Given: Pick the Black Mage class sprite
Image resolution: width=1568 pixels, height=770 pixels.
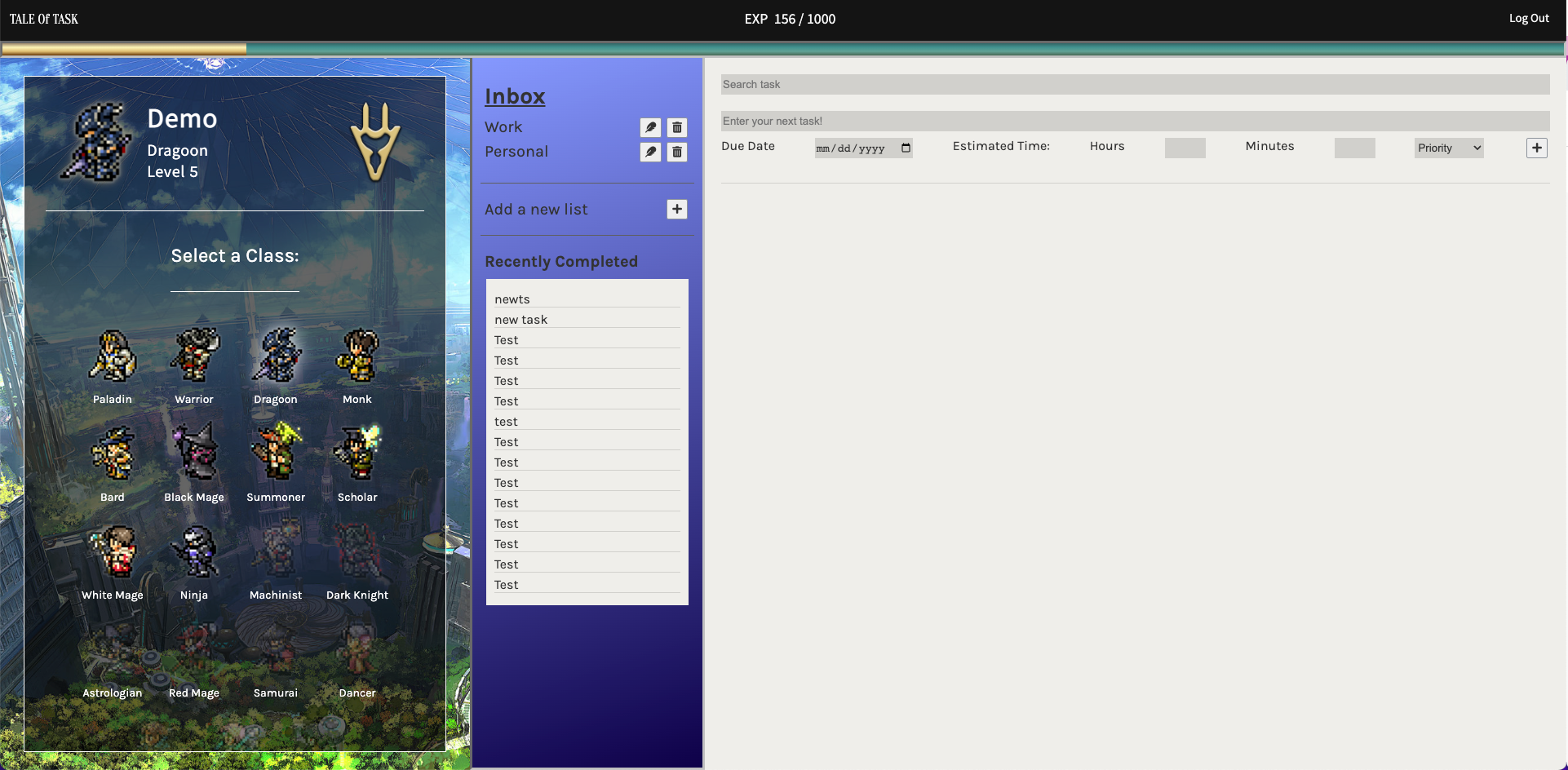Looking at the screenshot, I should (x=194, y=453).
